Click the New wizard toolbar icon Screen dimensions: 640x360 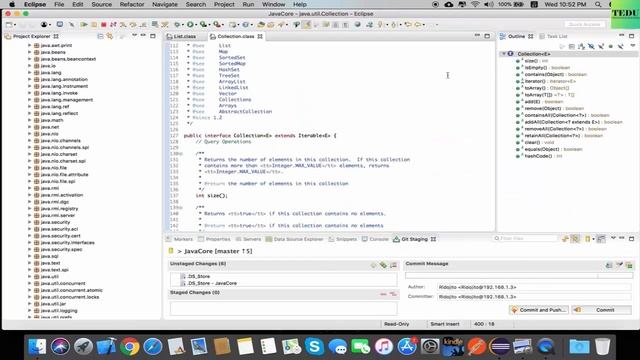[x=9, y=25]
